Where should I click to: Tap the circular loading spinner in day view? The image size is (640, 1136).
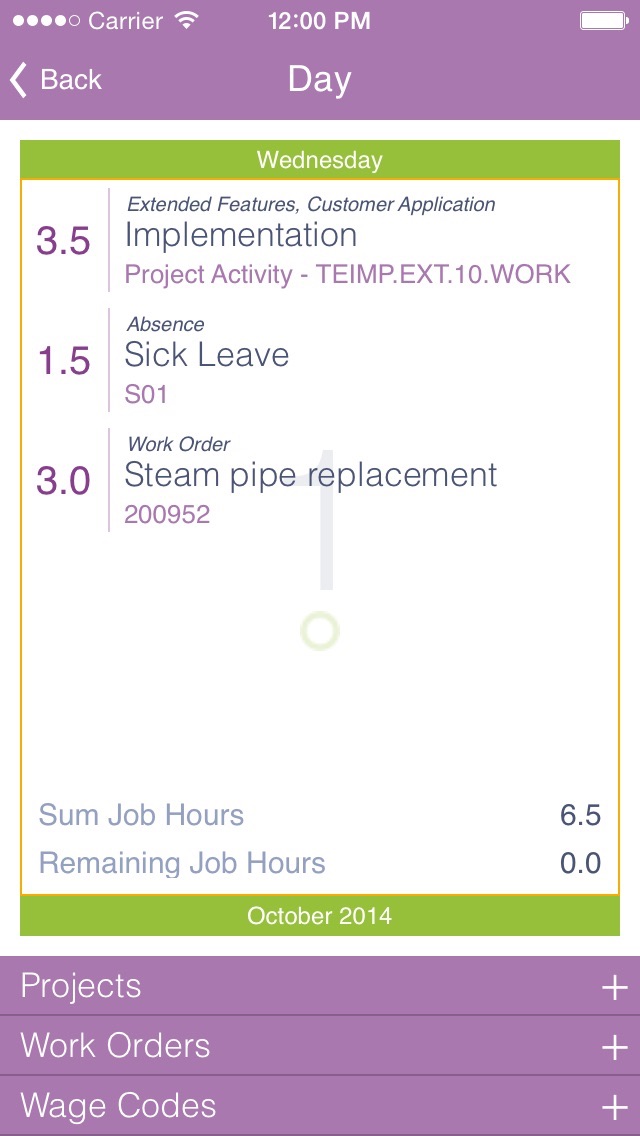pyautogui.click(x=318, y=628)
